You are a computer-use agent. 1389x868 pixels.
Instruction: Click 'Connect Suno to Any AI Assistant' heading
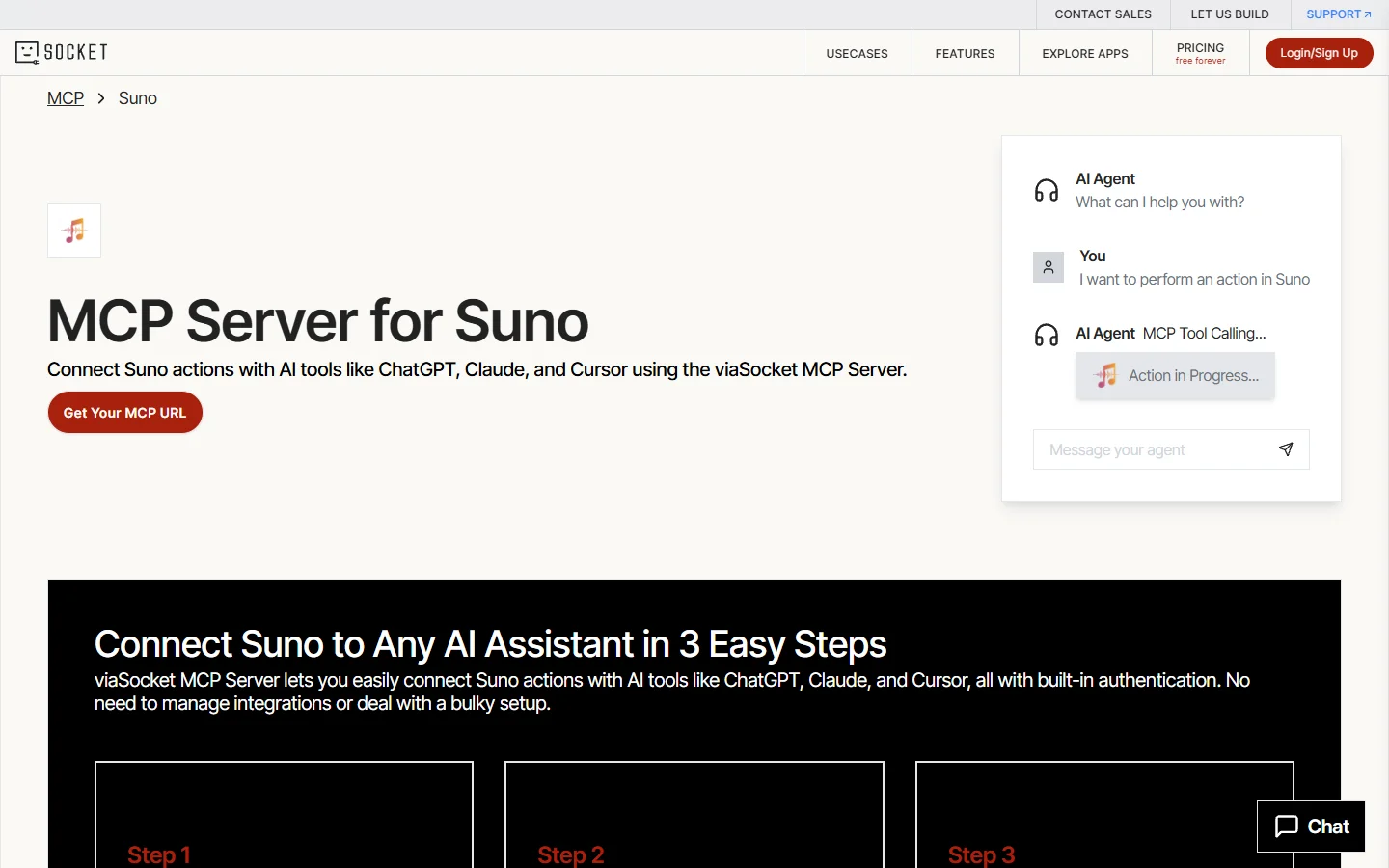[x=490, y=643]
